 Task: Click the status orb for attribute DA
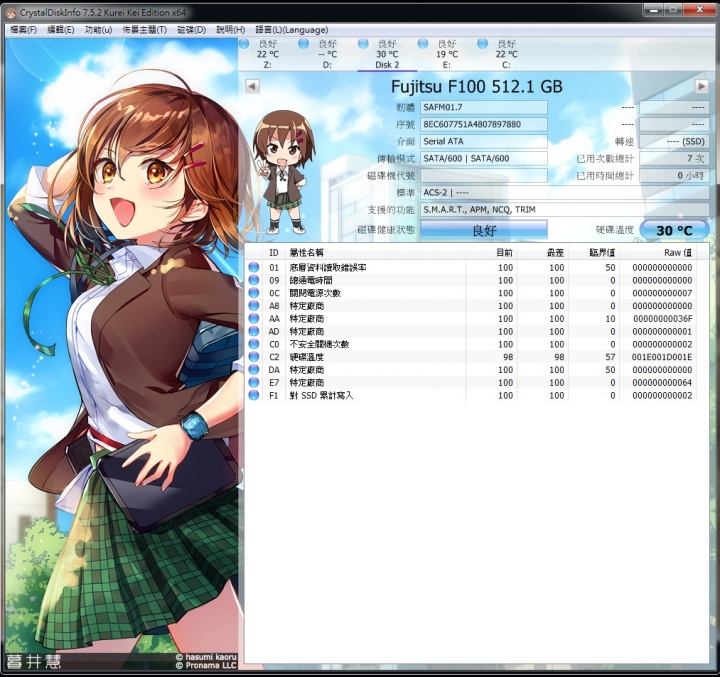253,370
